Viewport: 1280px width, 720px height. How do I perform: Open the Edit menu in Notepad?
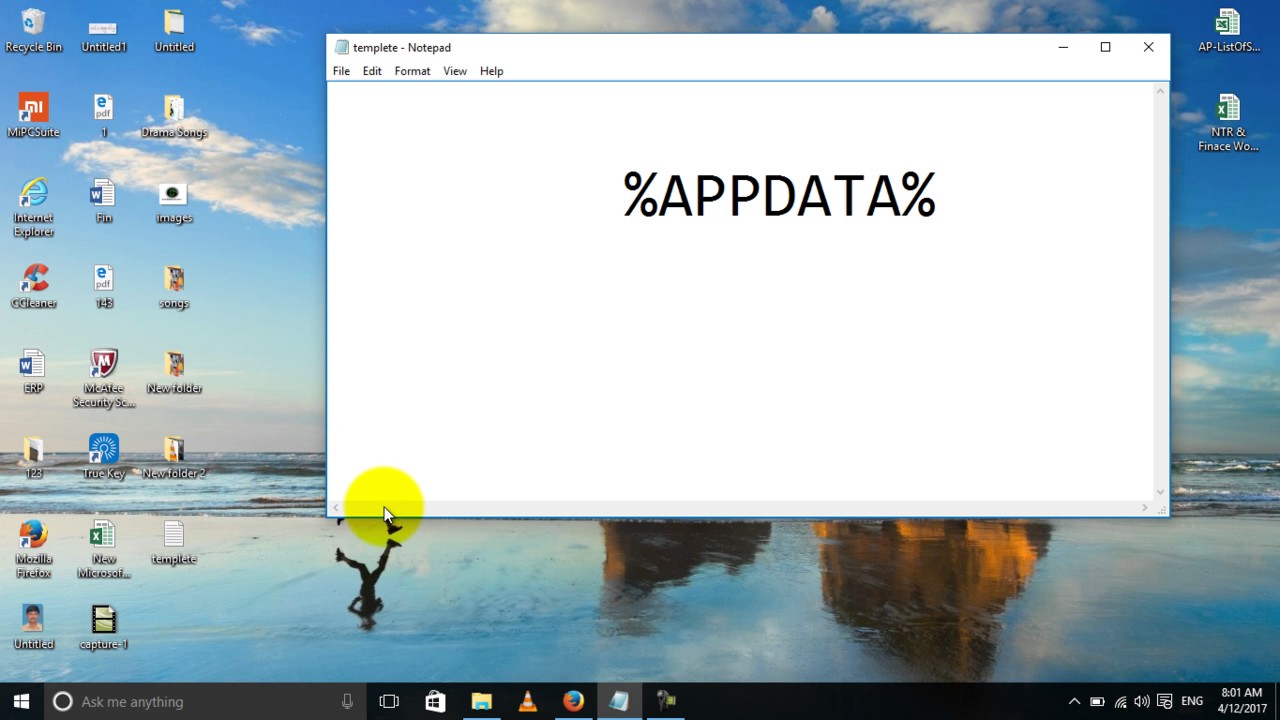372,71
